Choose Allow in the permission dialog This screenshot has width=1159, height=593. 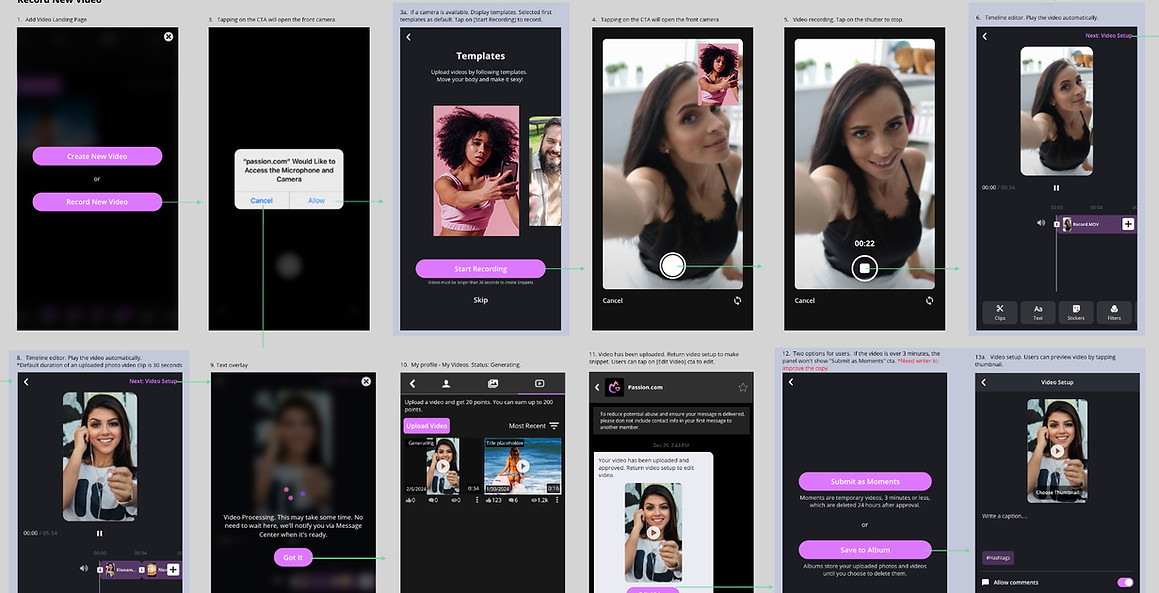[x=316, y=200]
